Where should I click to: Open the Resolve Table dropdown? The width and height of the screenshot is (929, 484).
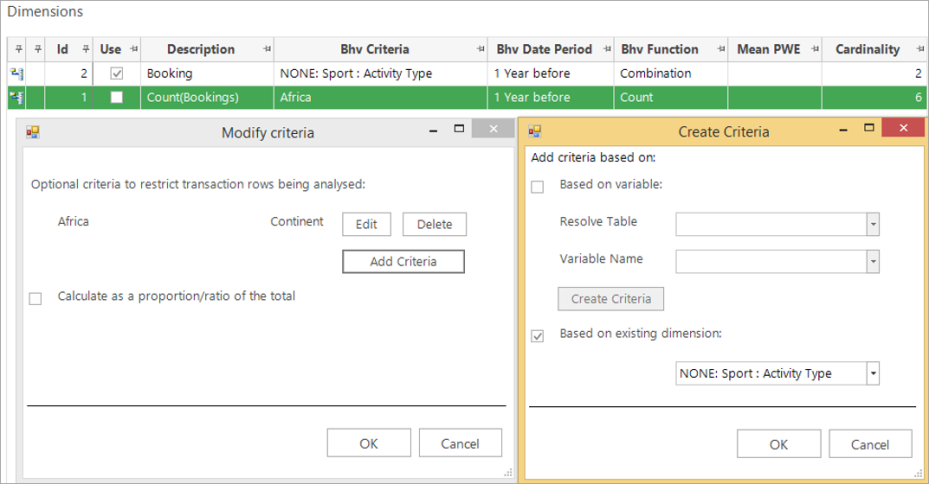coord(873,225)
